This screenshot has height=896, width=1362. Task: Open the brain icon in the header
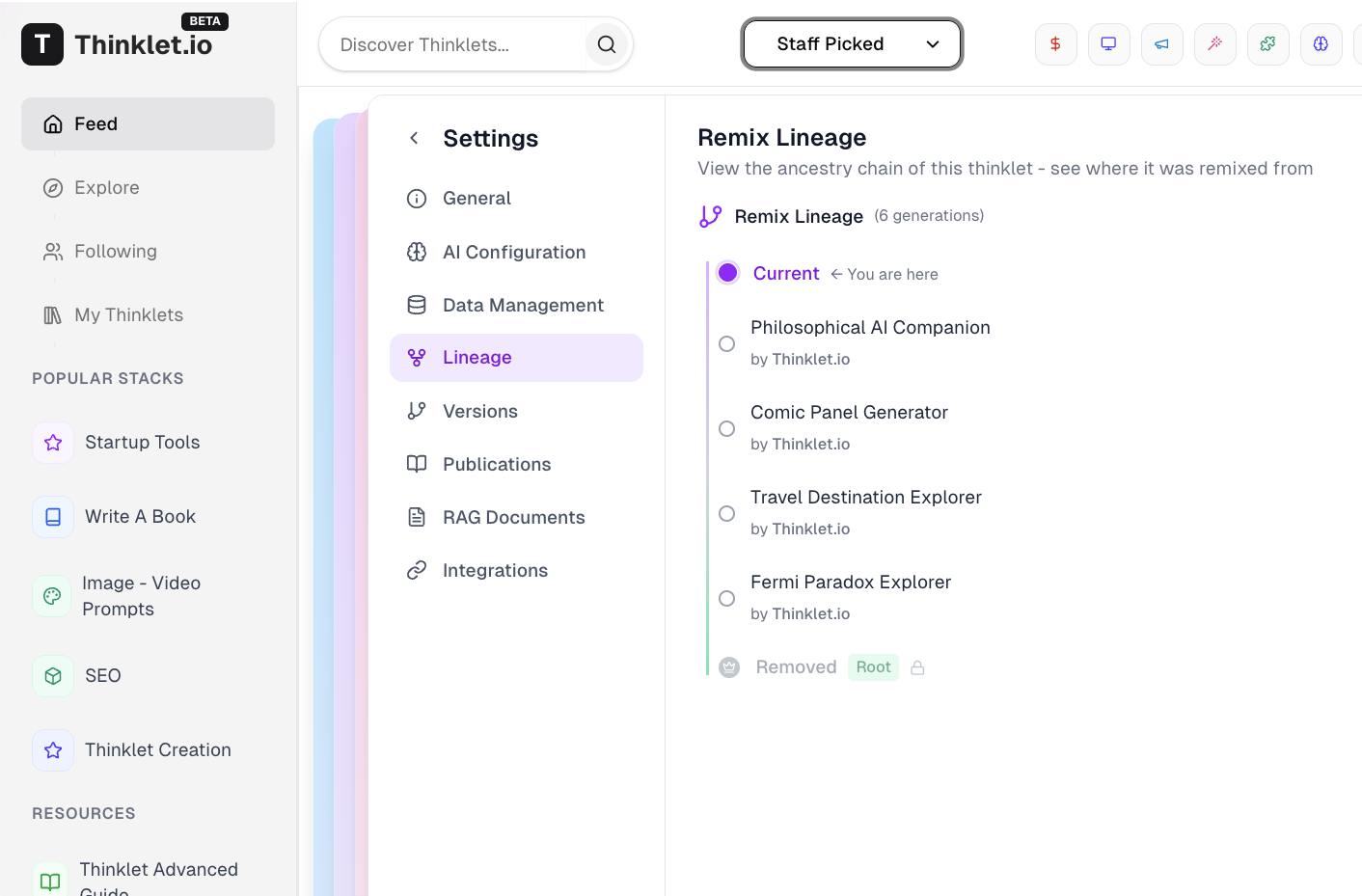1321,43
